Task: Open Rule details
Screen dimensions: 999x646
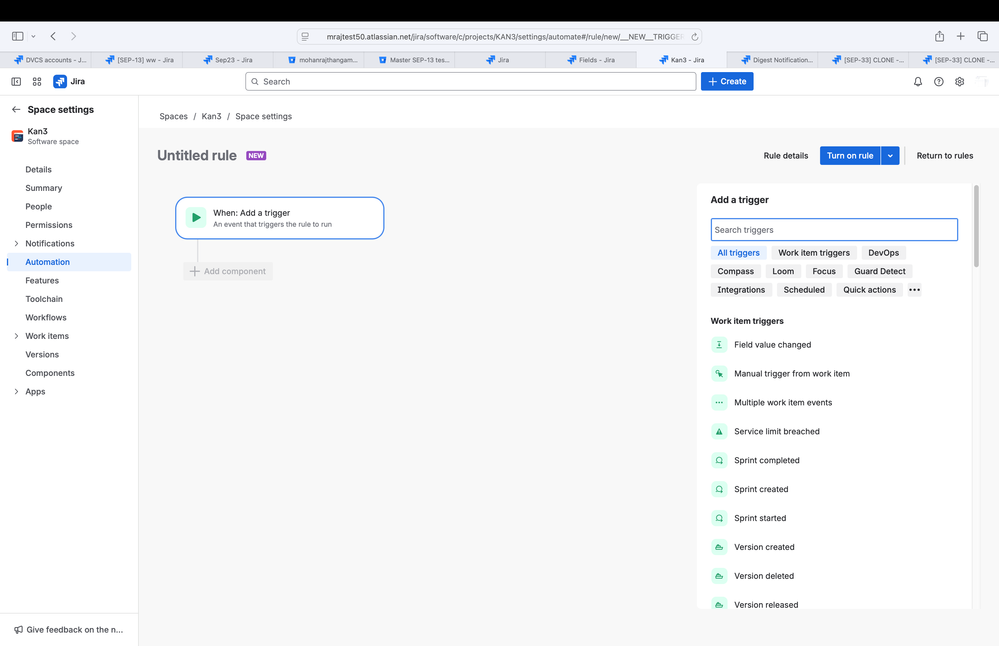Action: [x=786, y=155]
